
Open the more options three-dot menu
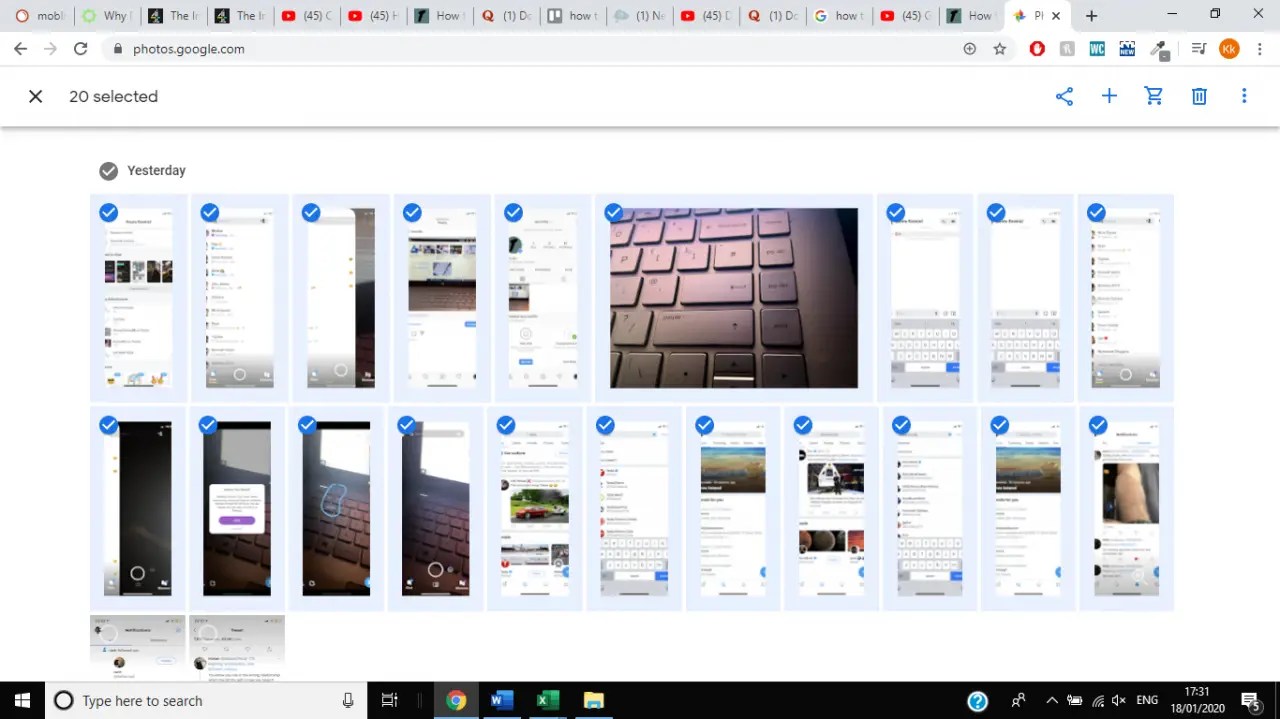1244,96
